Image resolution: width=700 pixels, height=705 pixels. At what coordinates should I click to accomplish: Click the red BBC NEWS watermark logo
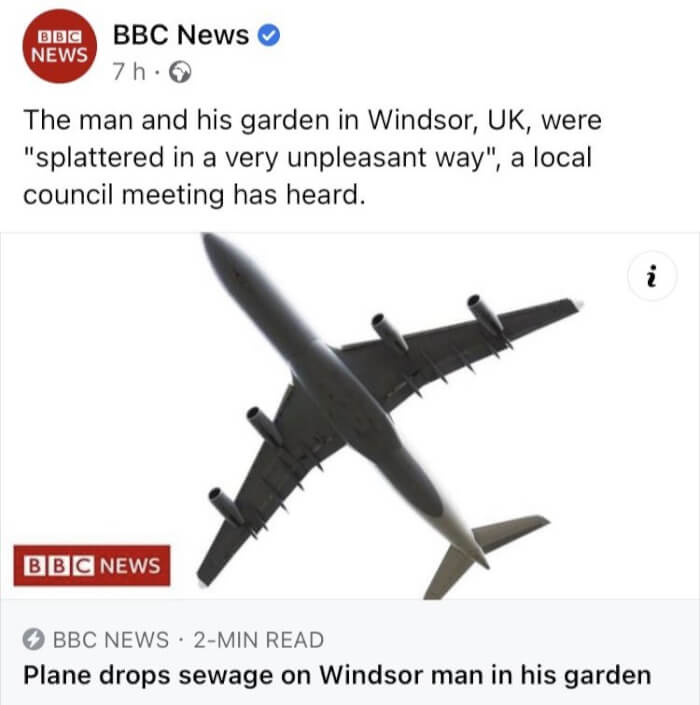click(92, 566)
